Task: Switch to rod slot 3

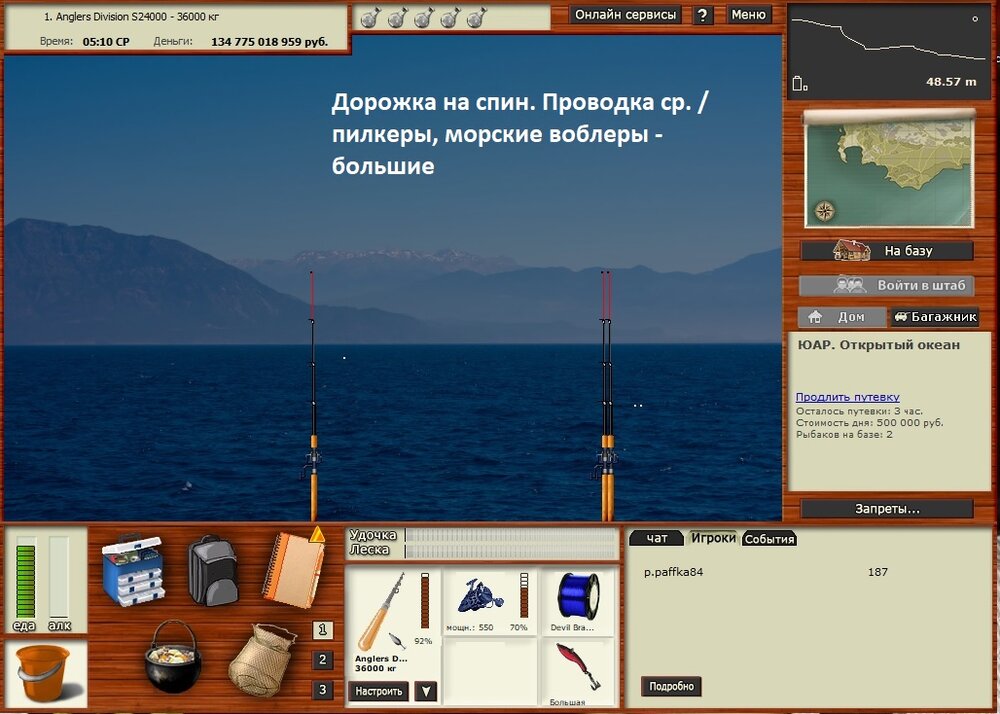Action: click(322, 690)
